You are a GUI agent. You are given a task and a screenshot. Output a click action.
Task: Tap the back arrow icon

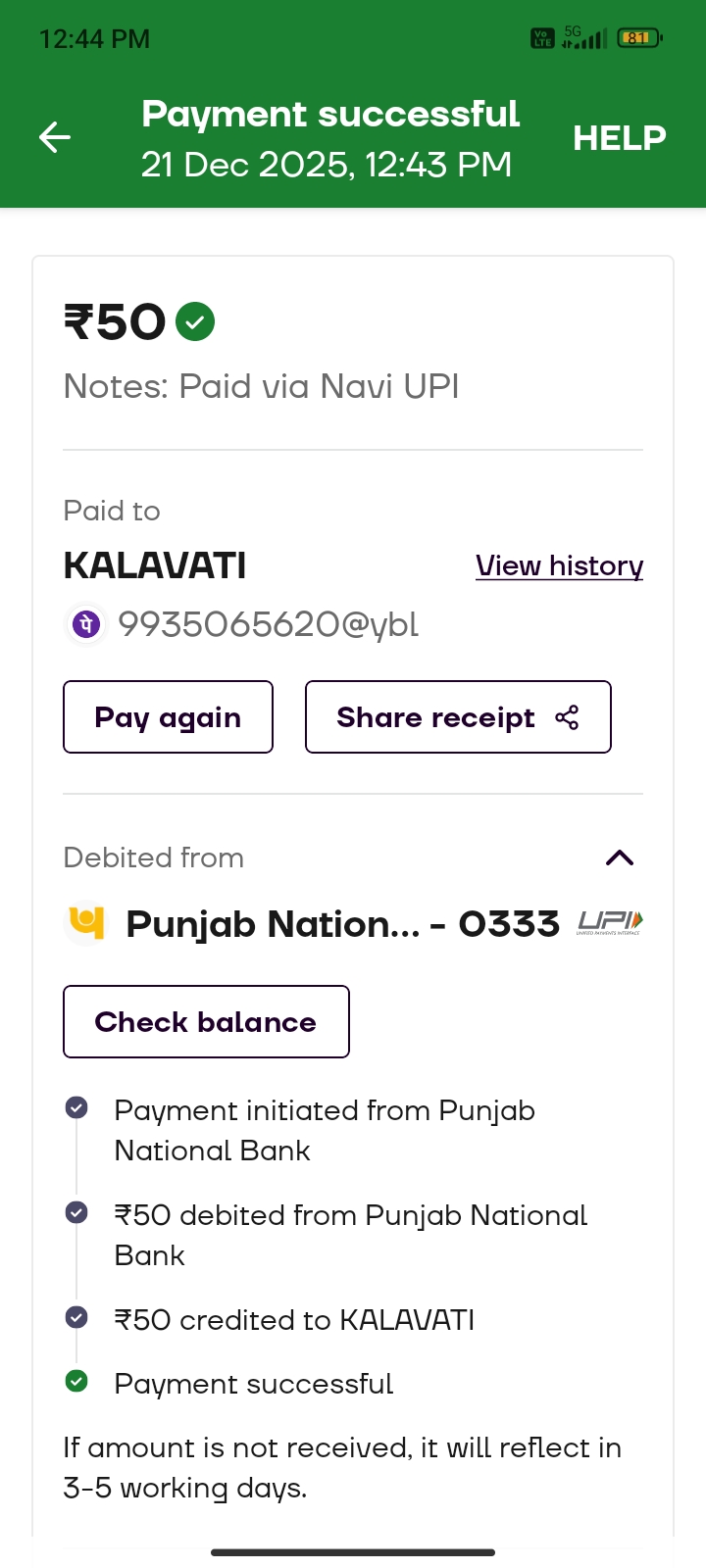55,137
